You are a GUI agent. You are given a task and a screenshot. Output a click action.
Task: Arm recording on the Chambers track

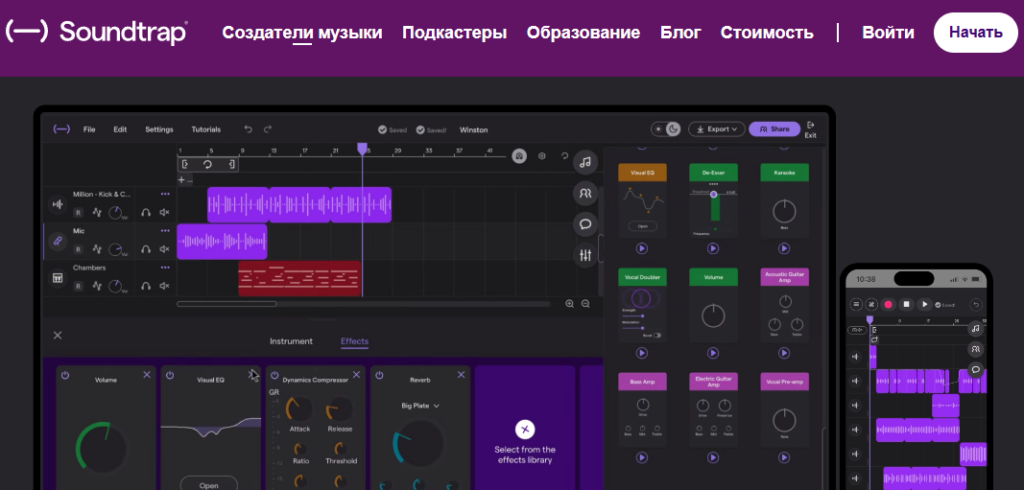point(78,286)
